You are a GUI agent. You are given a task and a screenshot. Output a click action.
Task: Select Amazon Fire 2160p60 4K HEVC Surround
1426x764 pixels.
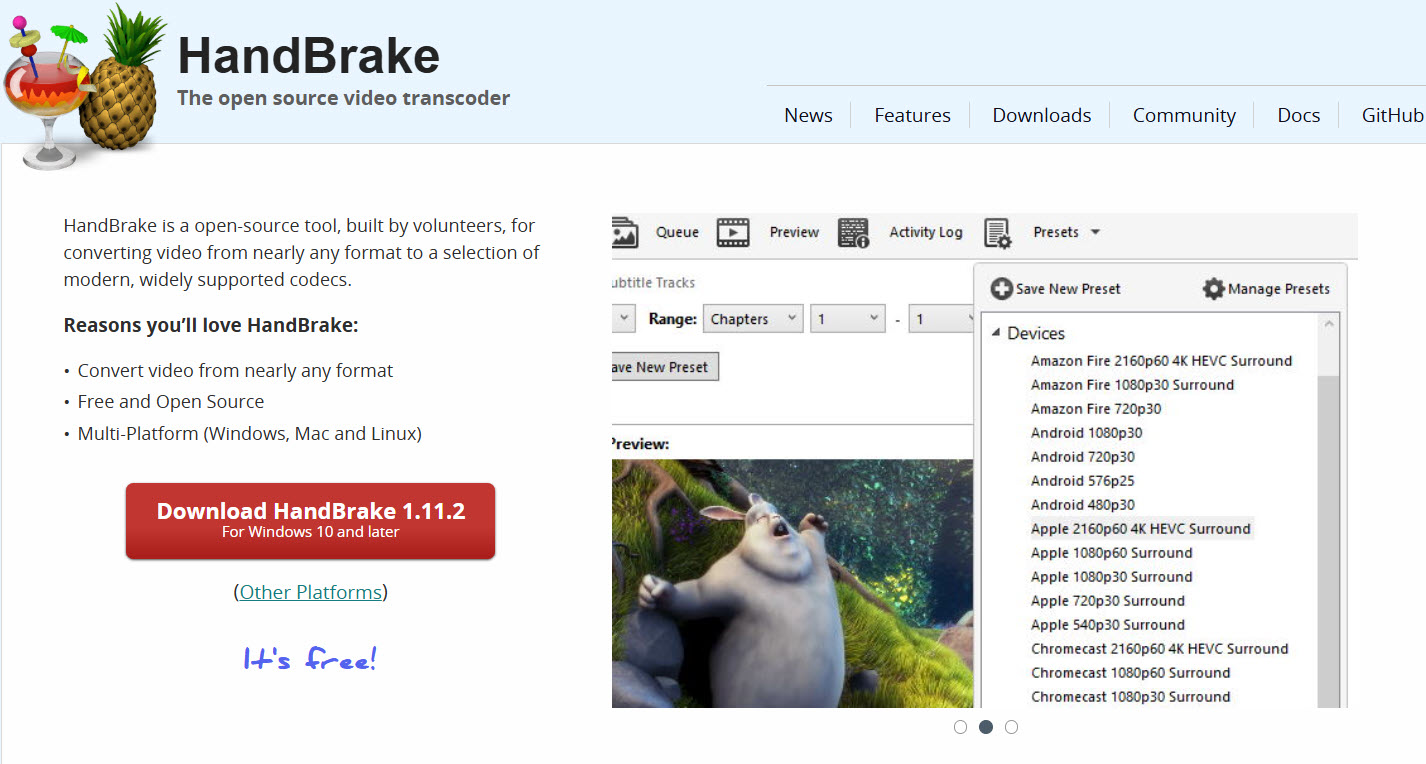tap(1161, 361)
